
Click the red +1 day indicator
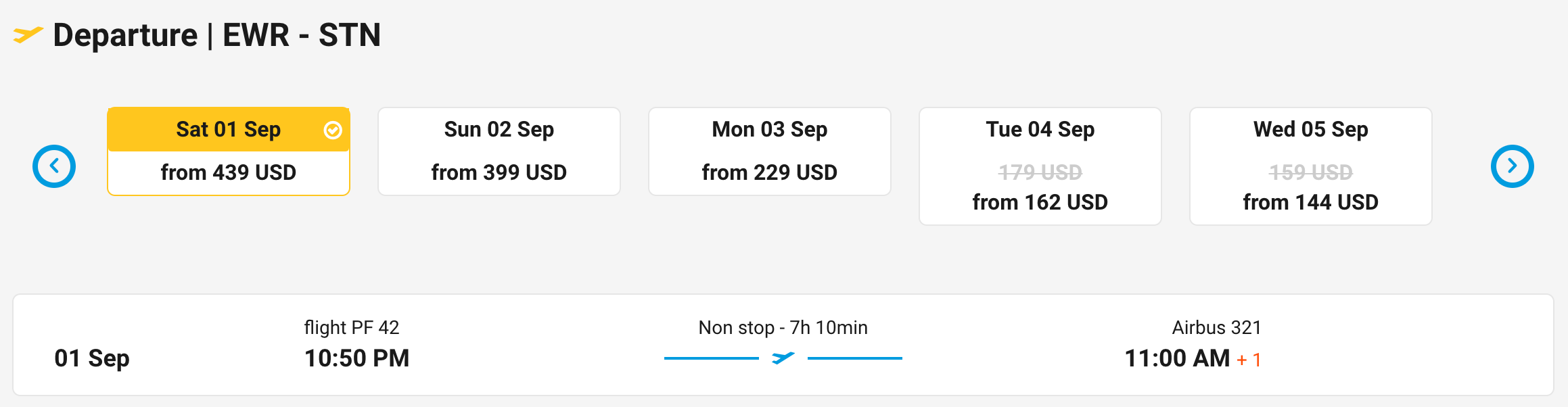tap(1249, 360)
